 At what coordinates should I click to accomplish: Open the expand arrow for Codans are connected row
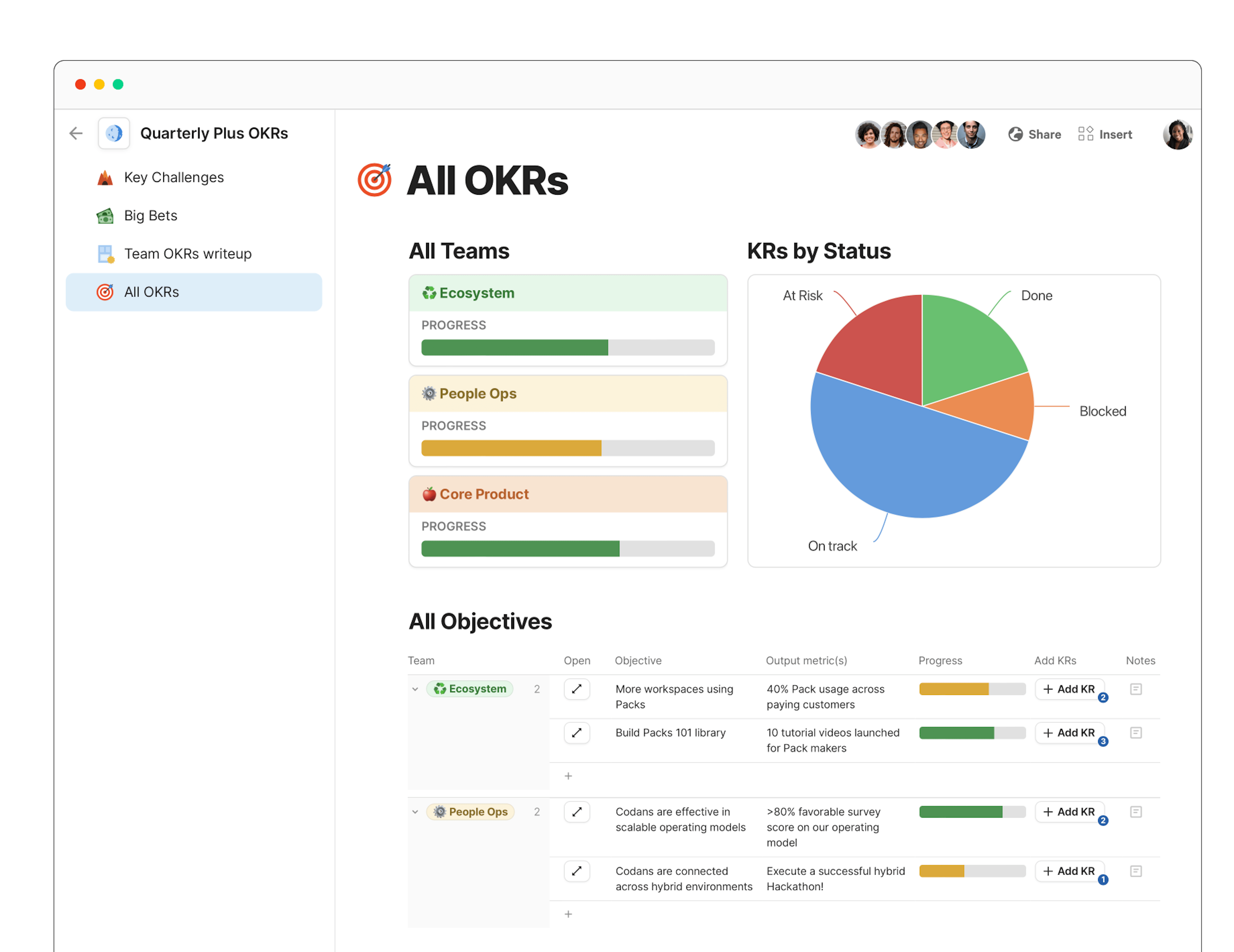(577, 871)
